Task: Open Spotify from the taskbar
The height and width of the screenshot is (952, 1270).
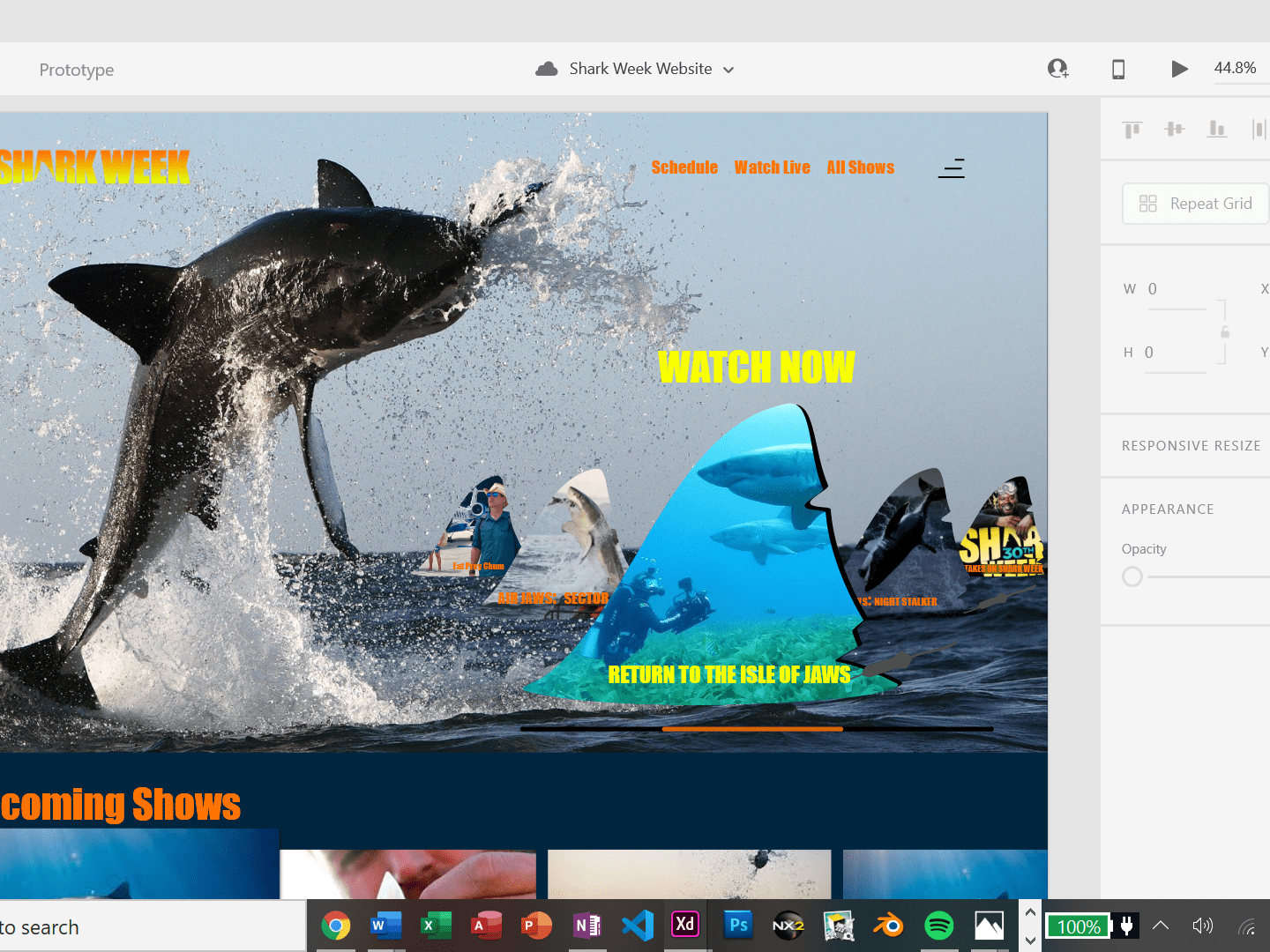Action: pyautogui.click(x=938, y=926)
